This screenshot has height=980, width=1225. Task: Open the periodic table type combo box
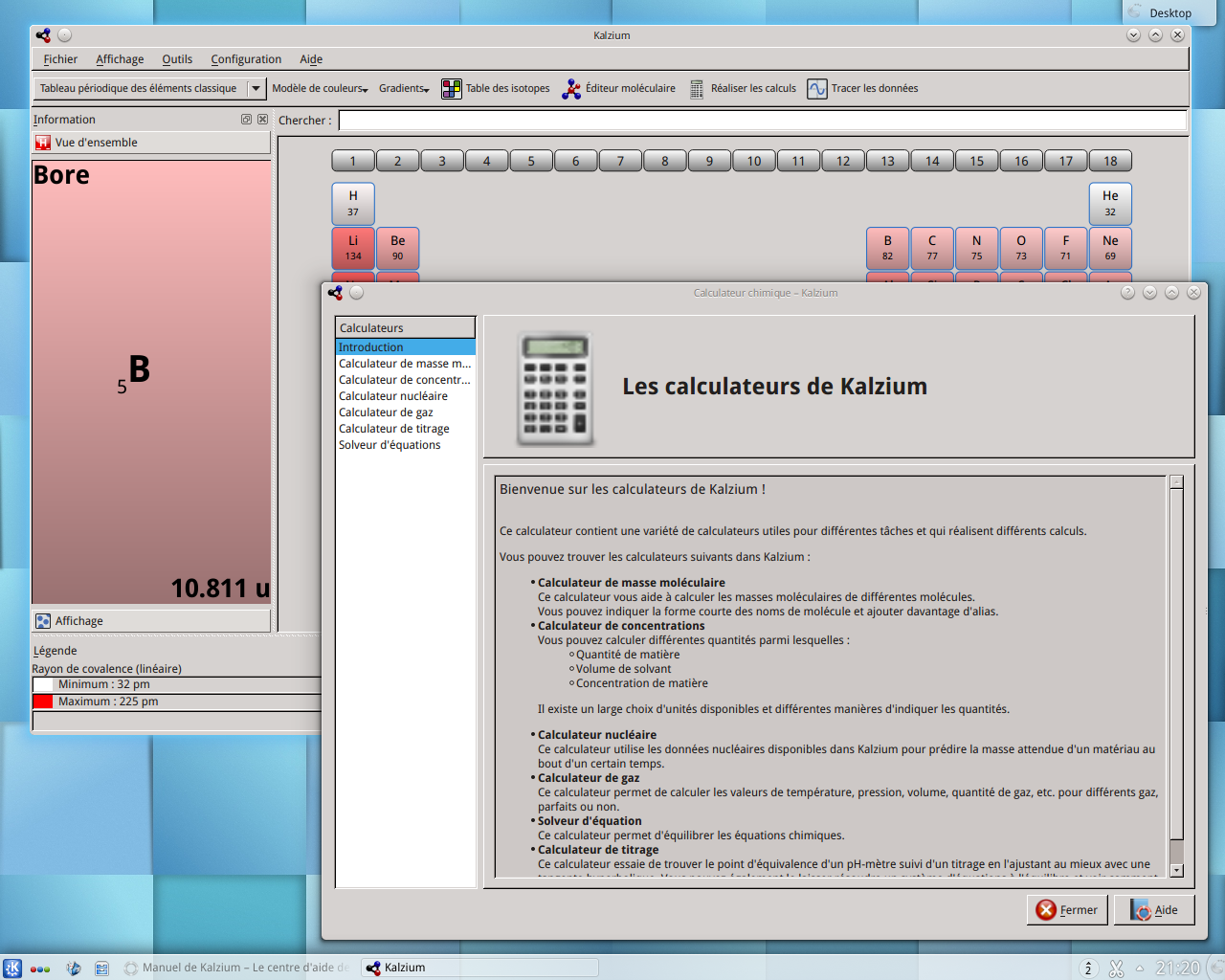150,88
